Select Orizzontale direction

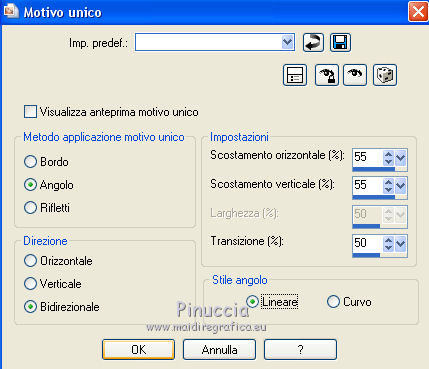pos(30,261)
